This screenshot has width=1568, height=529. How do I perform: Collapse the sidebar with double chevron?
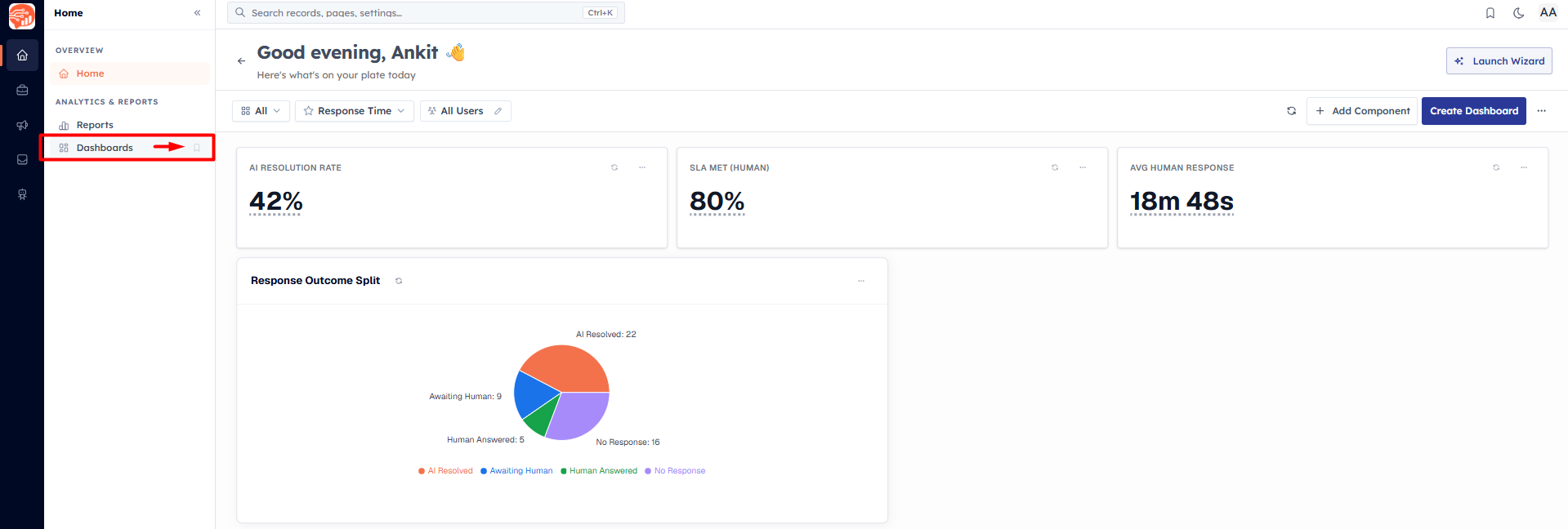(x=197, y=13)
